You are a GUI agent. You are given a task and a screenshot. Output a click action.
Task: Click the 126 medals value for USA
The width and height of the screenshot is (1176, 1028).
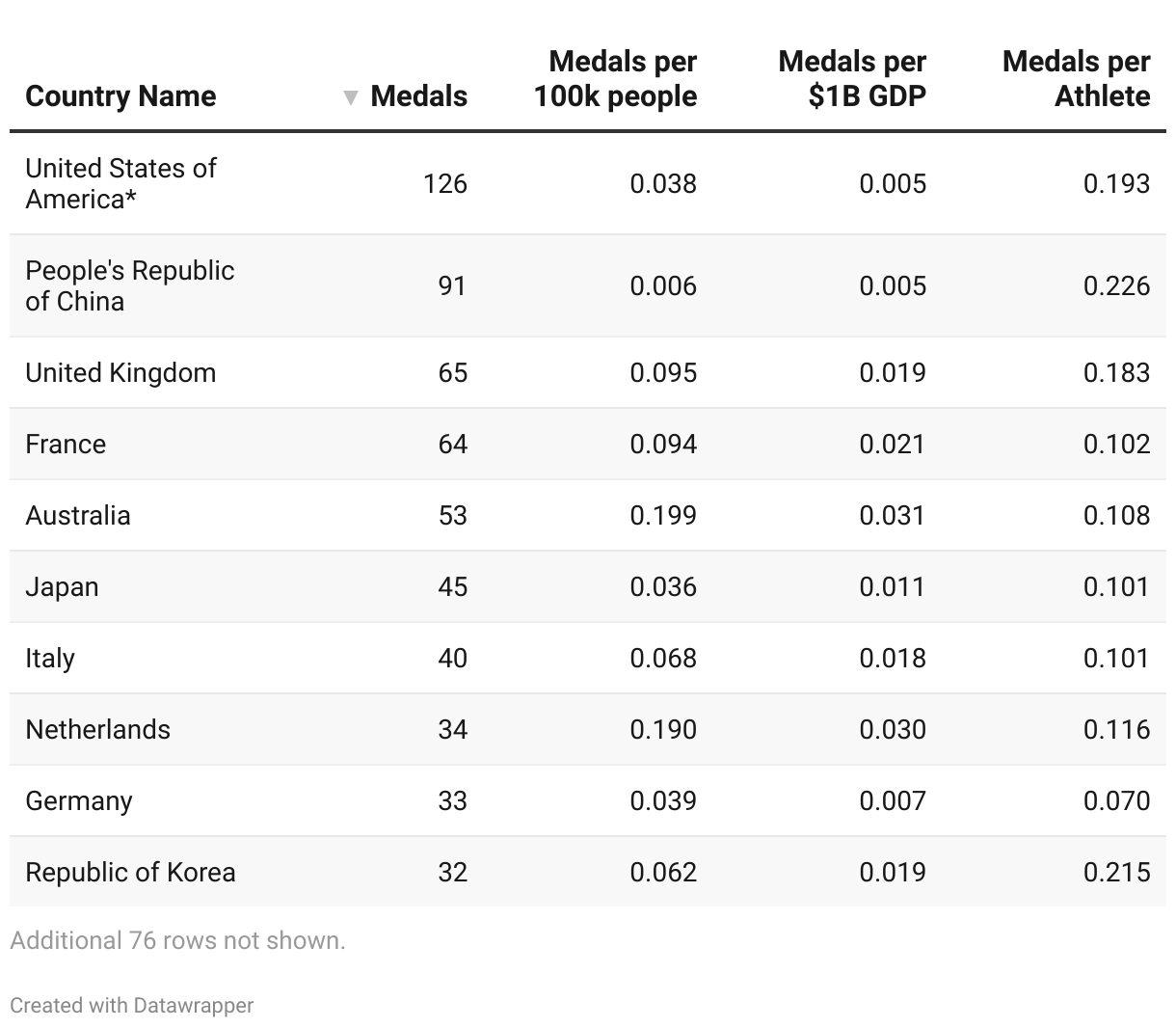[x=444, y=183]
